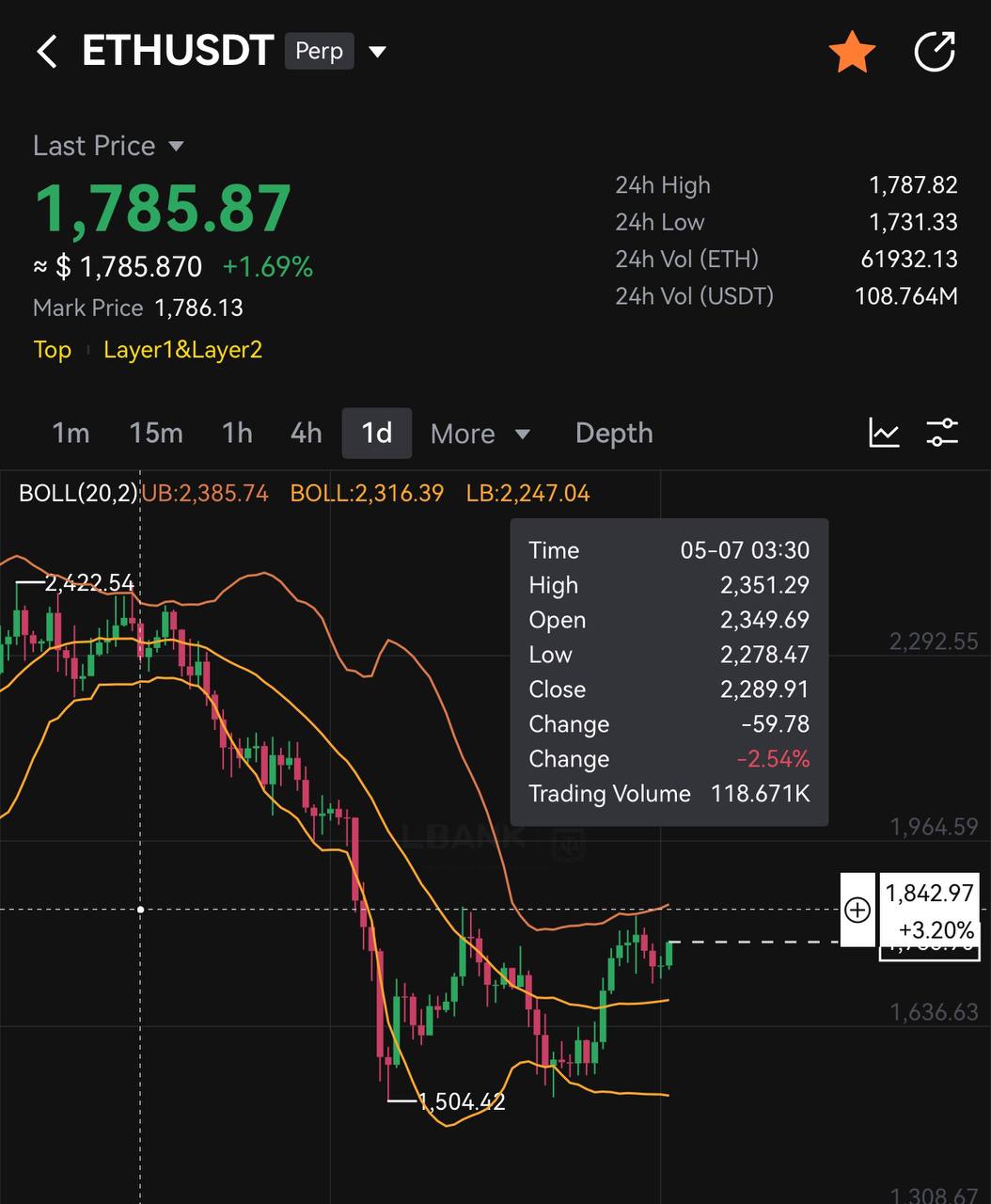Choose the 4h timeframe tab

coord(306,433)
